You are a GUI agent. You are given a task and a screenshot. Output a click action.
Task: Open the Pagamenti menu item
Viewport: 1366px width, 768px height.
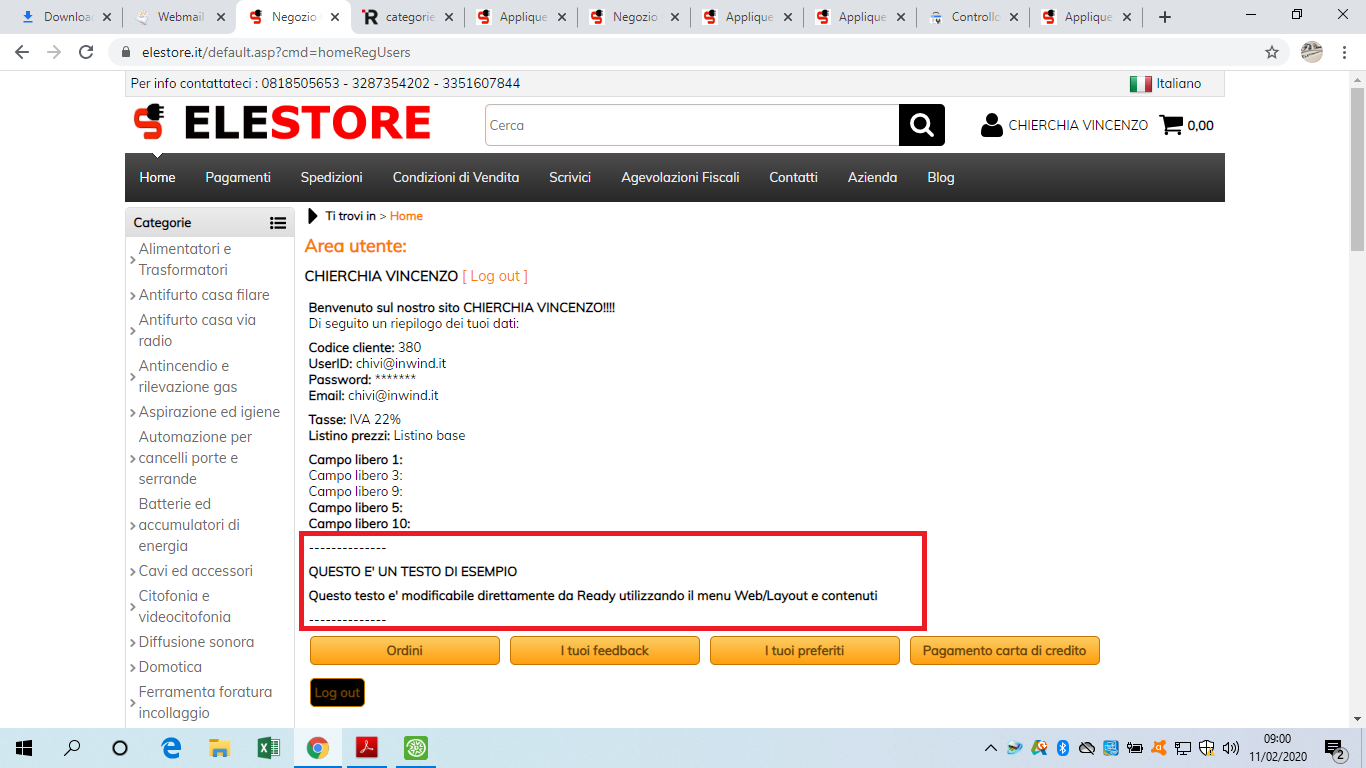point(238,177)
